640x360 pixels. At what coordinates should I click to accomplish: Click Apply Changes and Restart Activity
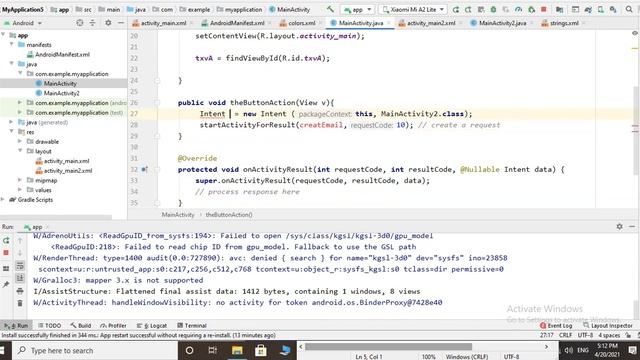[468, 9]
